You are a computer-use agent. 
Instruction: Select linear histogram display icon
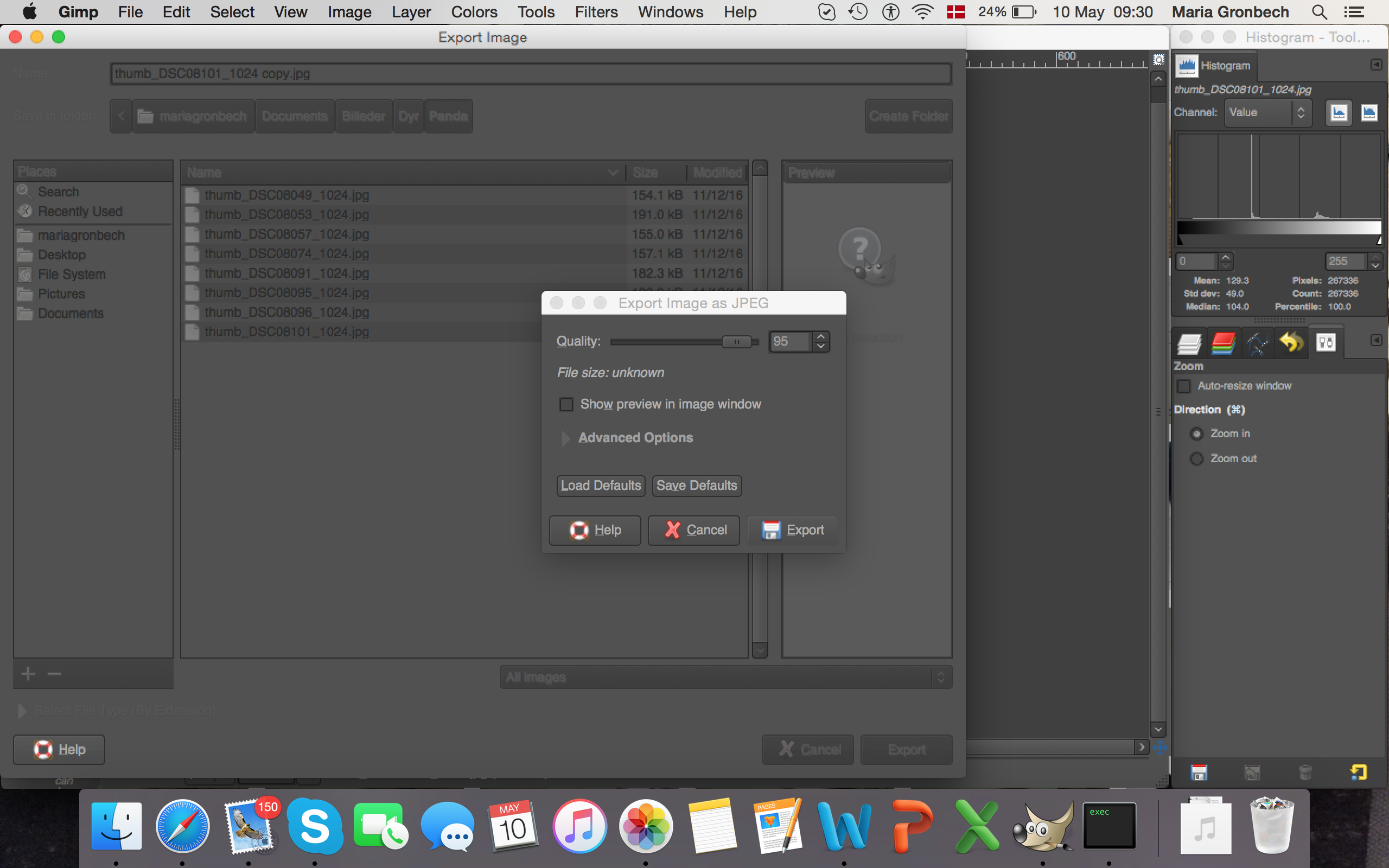coord(1339,112)
